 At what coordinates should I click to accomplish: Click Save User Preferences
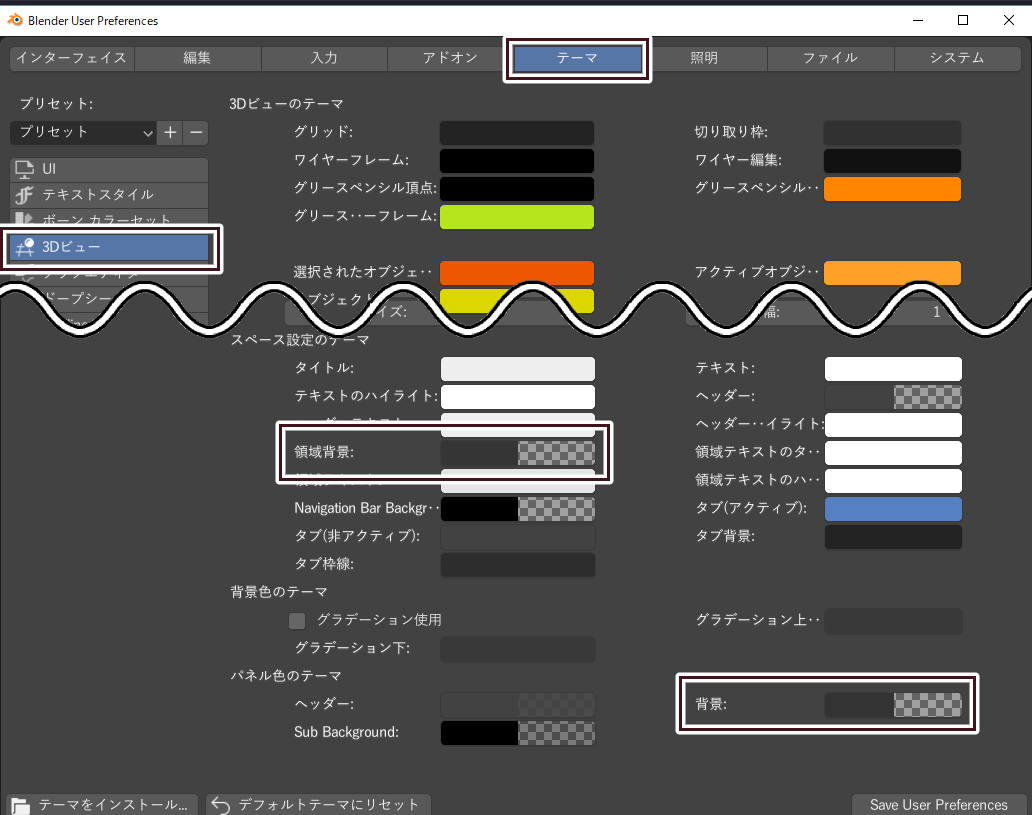point(939,804)
